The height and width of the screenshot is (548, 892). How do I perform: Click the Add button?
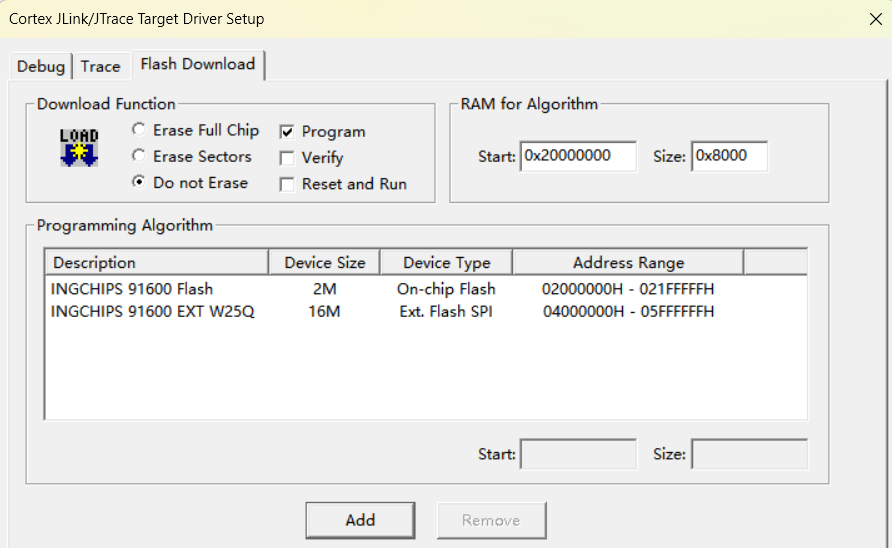pyautogui.click(x=360, y=520)
